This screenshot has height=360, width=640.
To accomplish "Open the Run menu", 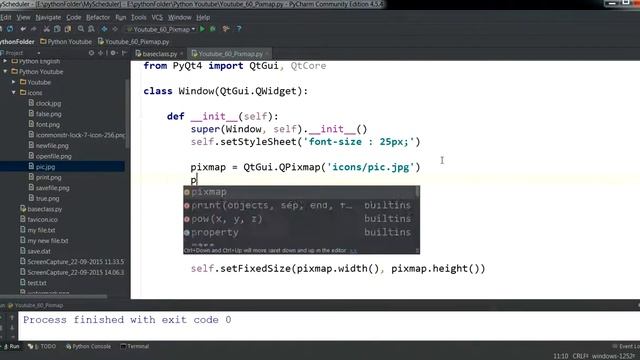I will (x=121, y=18).
